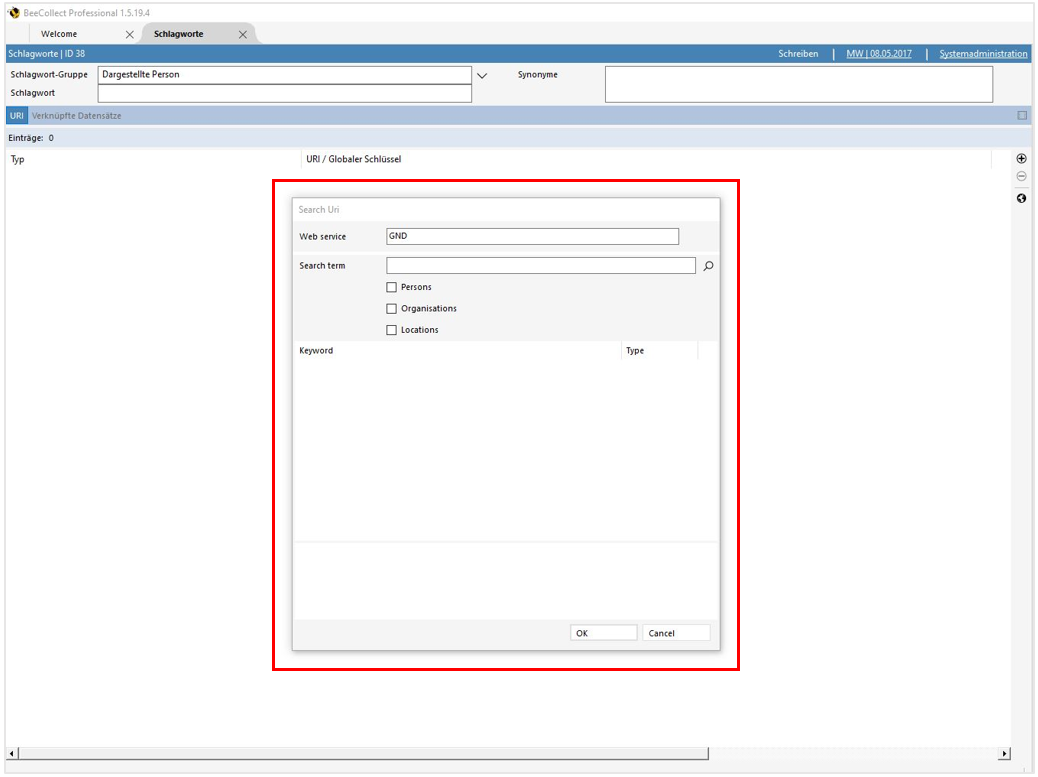Switch to the Verknüpfte Datensätze tab

(x=77, y=115)
